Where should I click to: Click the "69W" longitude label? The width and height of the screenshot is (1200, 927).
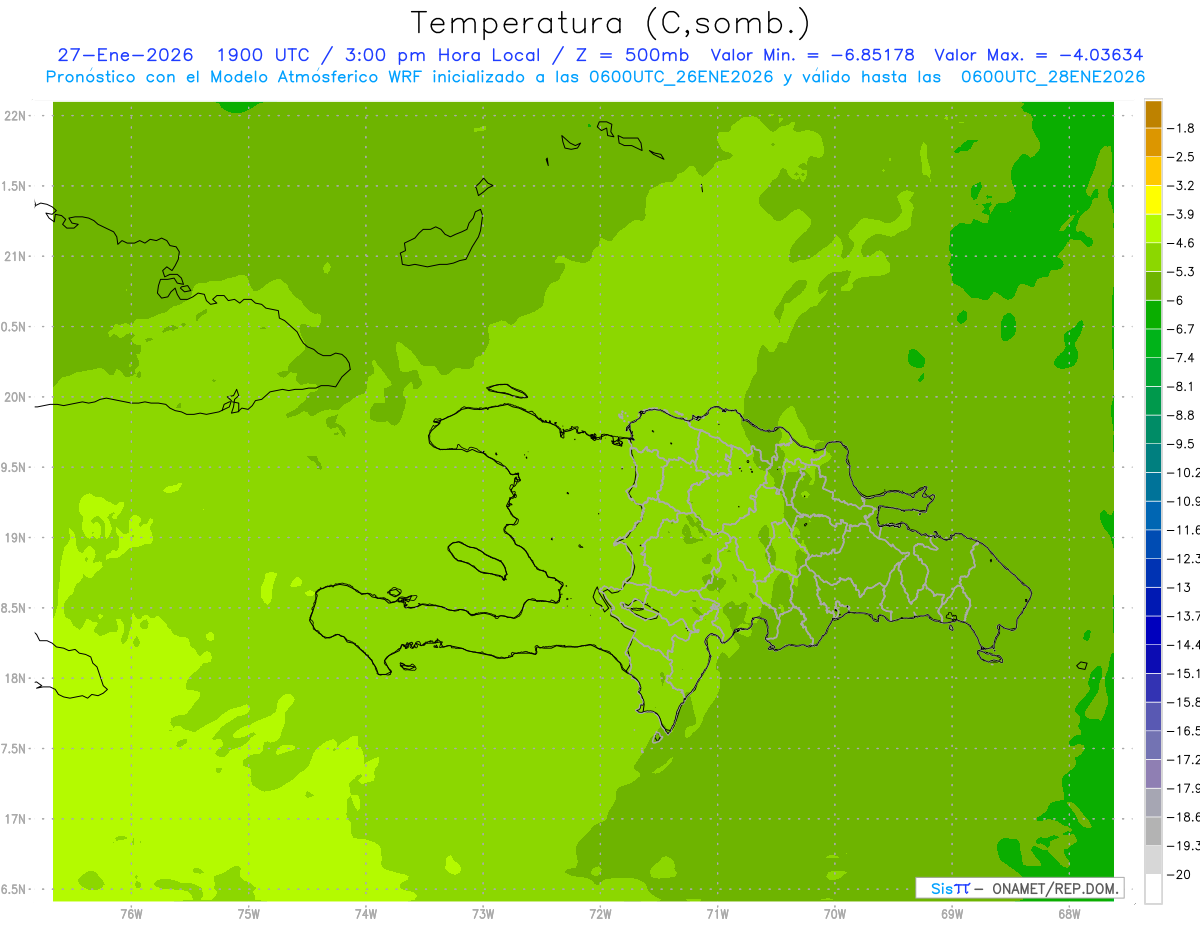click(x=952, y=913)
